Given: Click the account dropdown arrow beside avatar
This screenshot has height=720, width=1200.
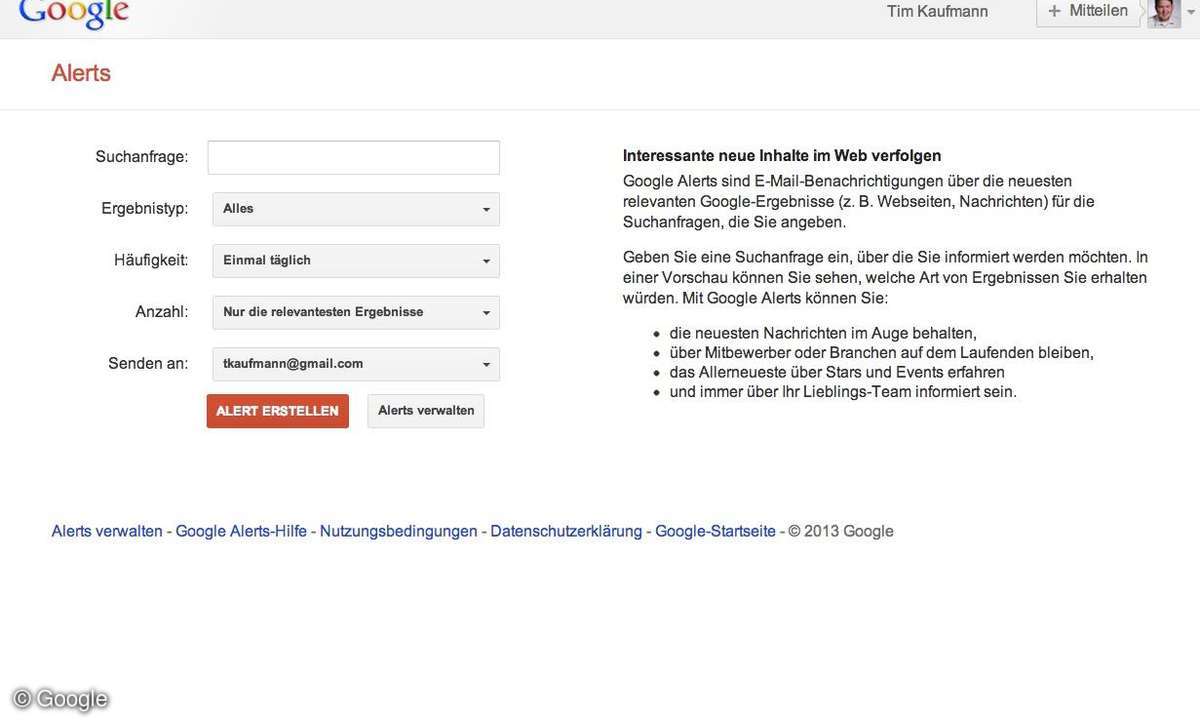Looking at the screenshot, I should 1190,13.
